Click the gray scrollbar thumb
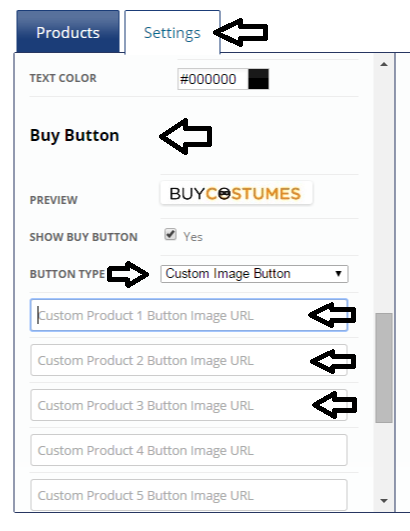This screenshot has height=531, width=410. (384, 368)
